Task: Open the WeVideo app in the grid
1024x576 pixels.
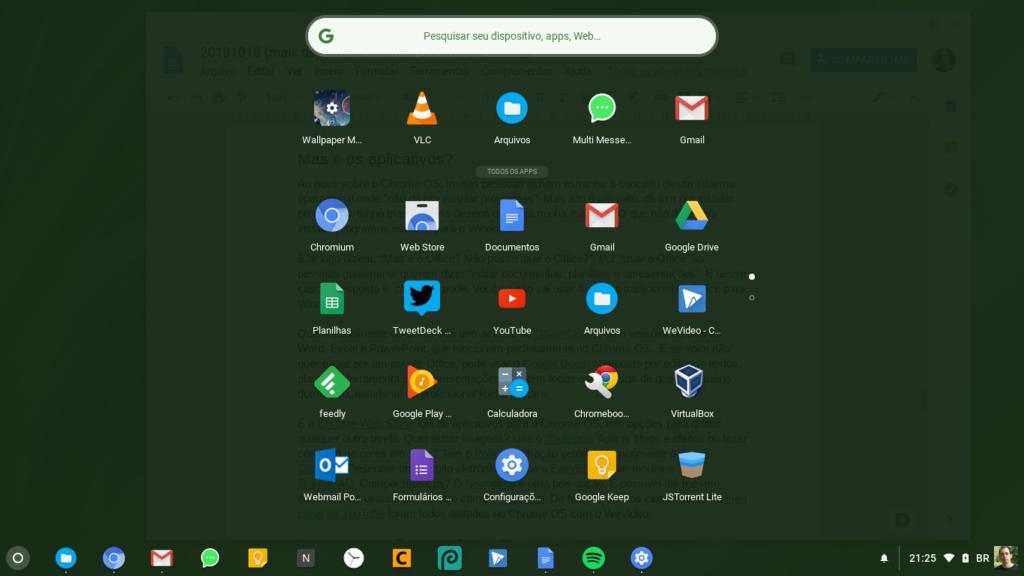Action: click(x=692, y=299)
